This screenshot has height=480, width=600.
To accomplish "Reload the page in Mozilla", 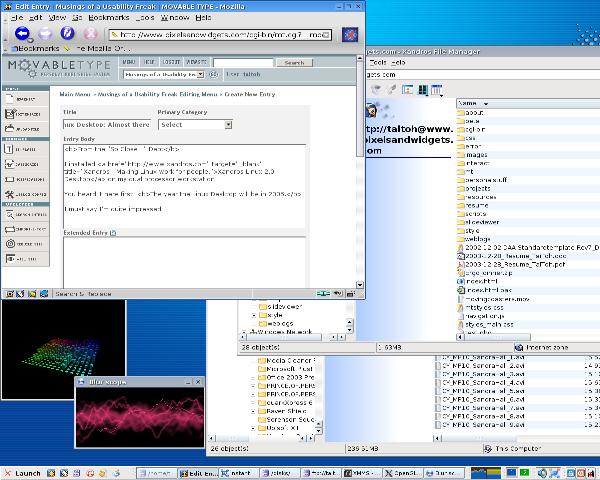I will point(67,33).
